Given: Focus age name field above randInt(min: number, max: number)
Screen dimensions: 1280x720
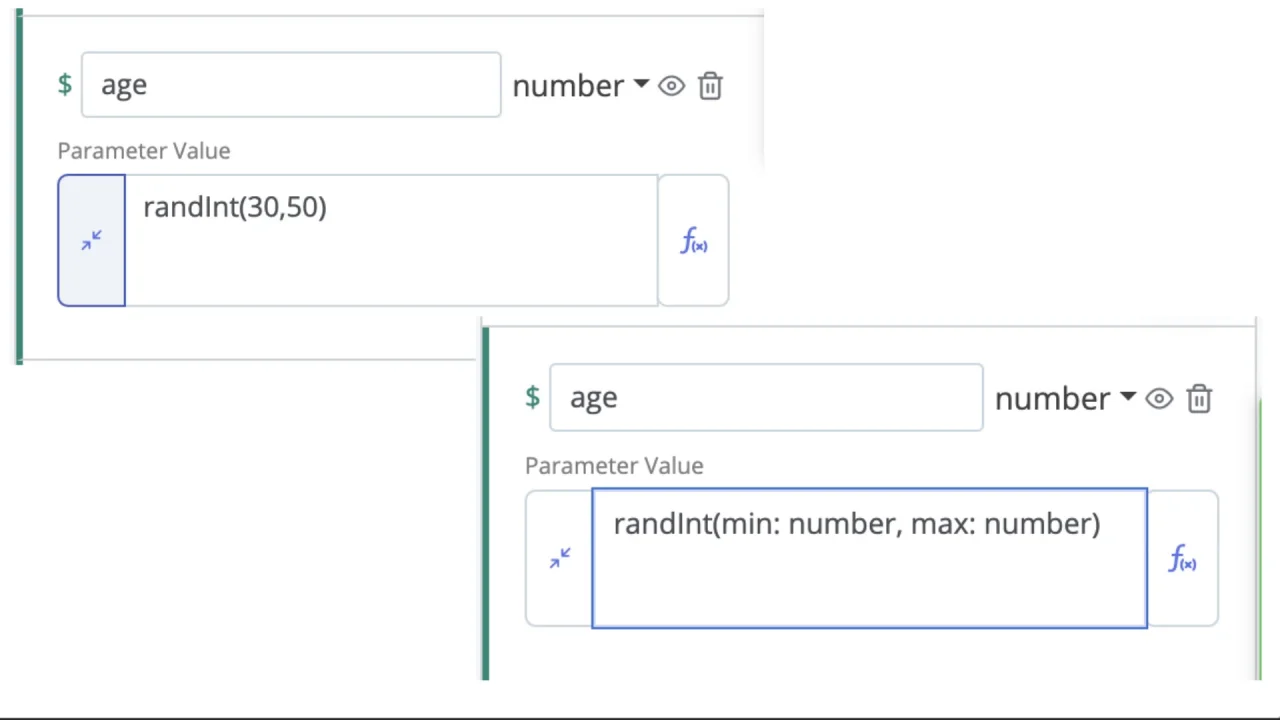Looking at the screenshot, I should [766, 398].
